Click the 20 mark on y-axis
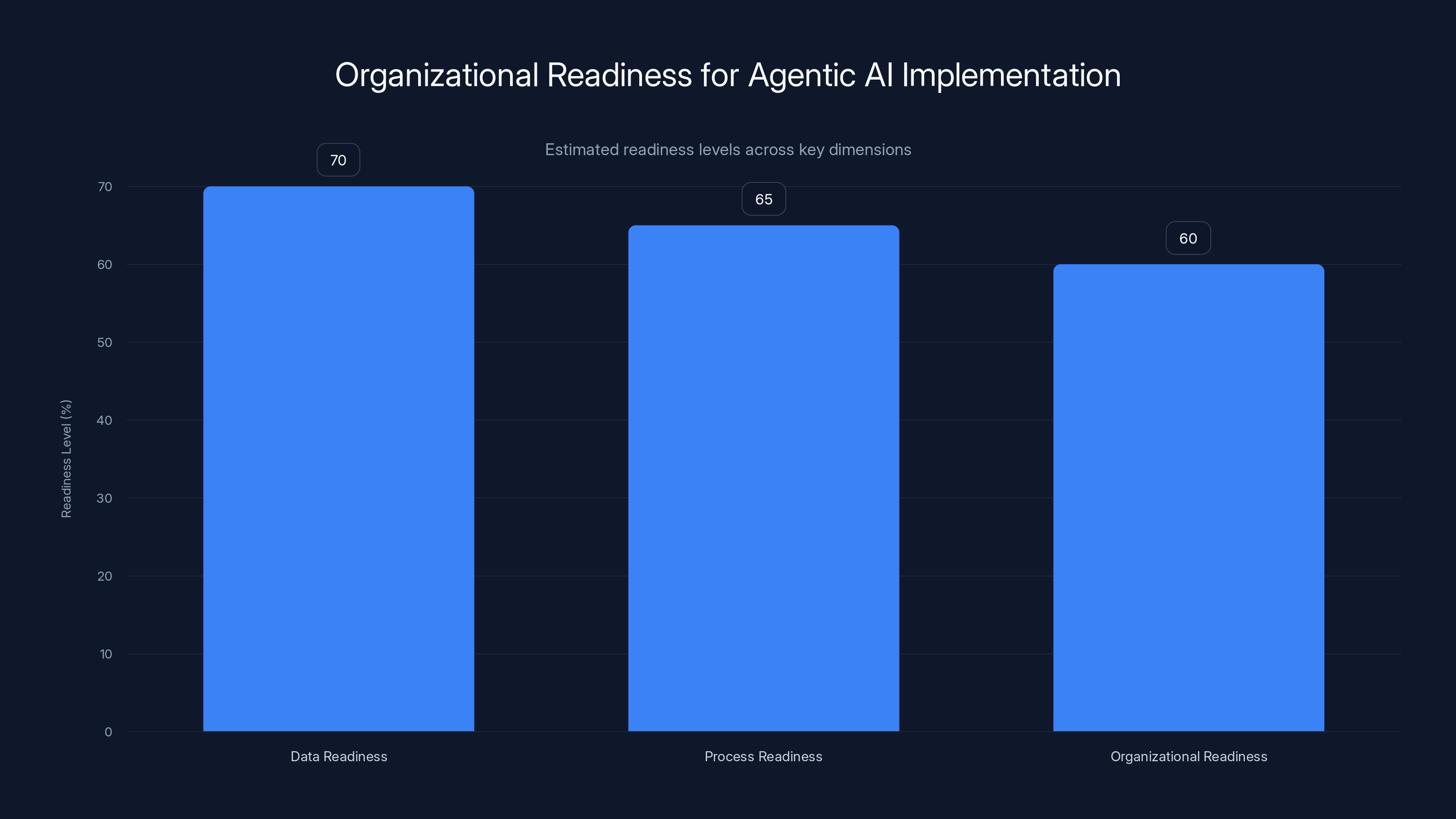This screenshot has height=819, width=1456. pos(105,576)
